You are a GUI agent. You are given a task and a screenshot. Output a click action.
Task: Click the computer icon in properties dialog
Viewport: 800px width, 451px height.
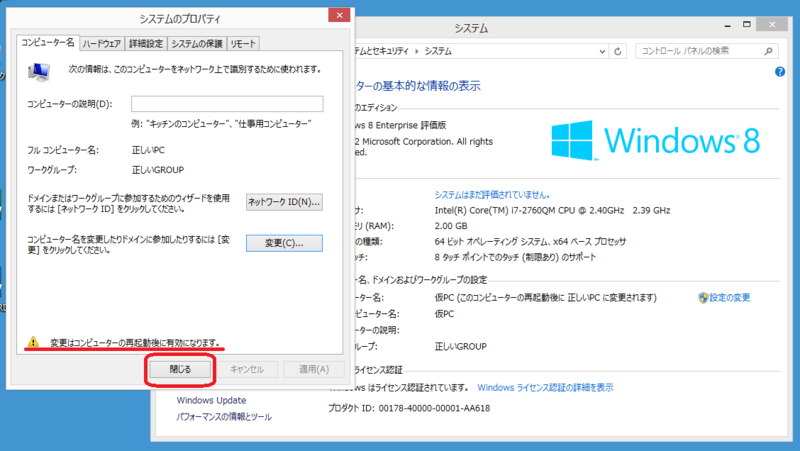(x=39, y=72)
